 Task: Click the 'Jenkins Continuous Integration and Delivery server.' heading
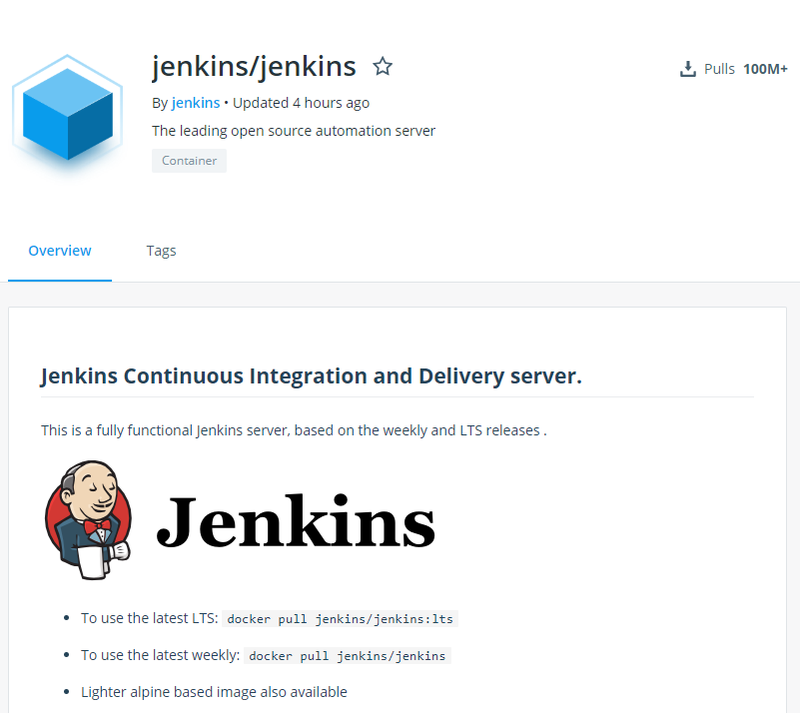coord(311,376)
